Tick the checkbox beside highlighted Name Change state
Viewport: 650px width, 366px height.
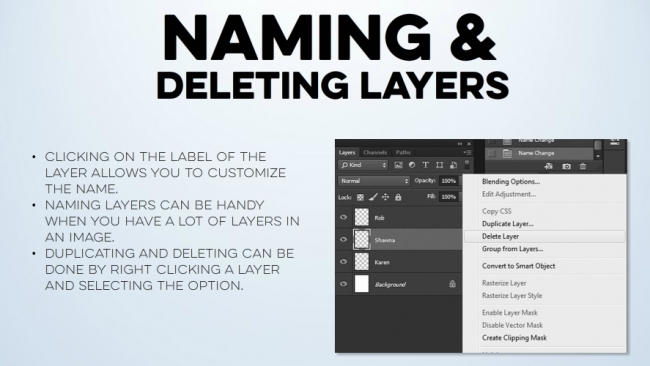492,153
